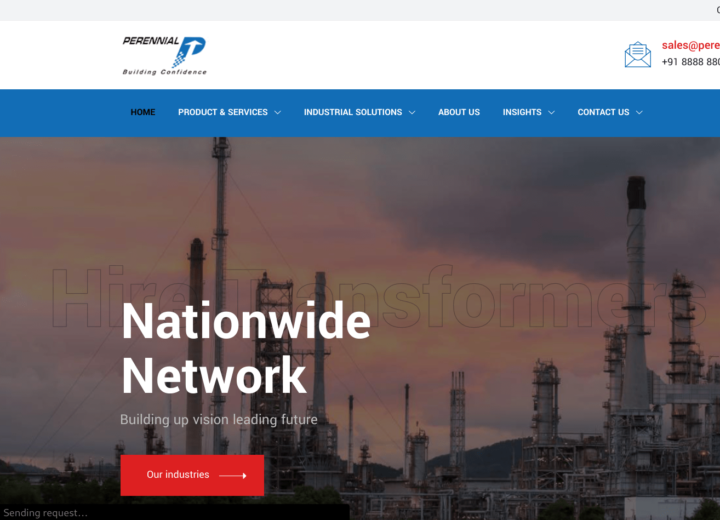Click the sales email address link
This screenshot has height=520, width=720.
691,45
